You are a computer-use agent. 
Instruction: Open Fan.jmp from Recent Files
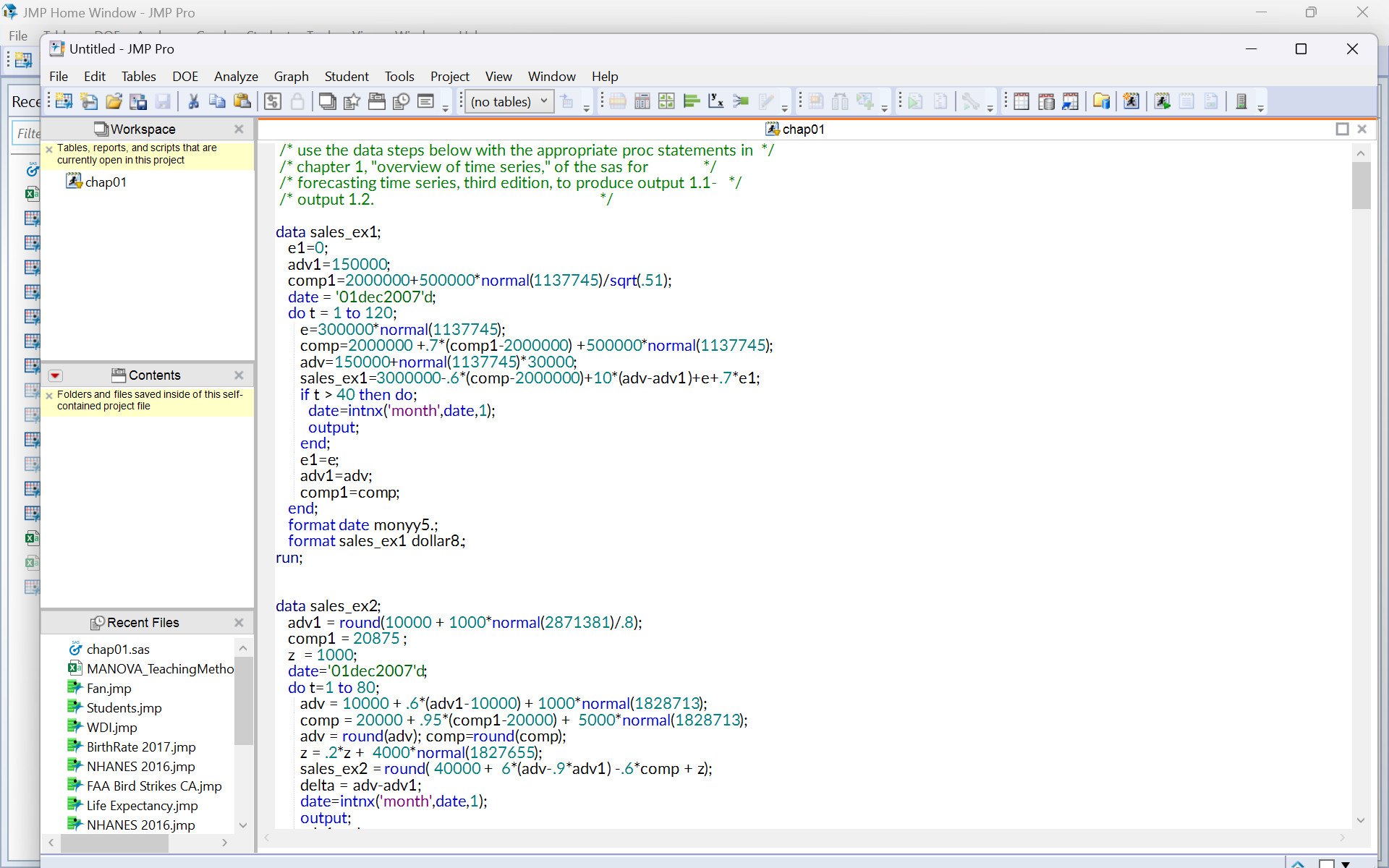(x=109, y=688)
